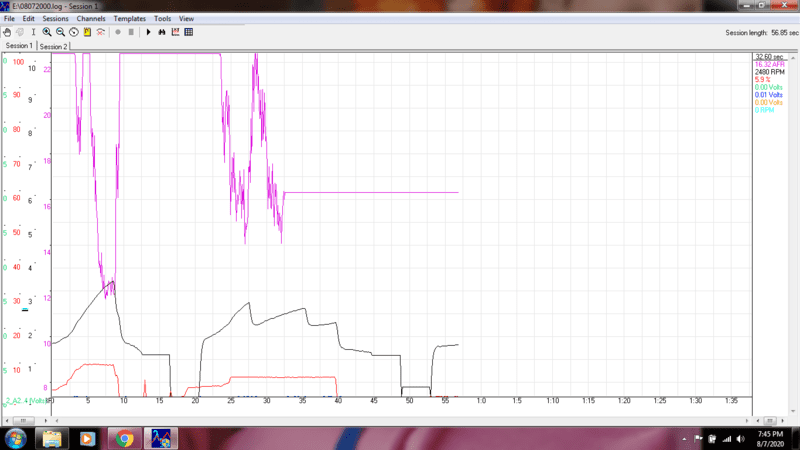Image resolution: width=800 pixels, height=450 pixels.
Task: Click the zoom out magnifier icon
Action: point(60,32)
